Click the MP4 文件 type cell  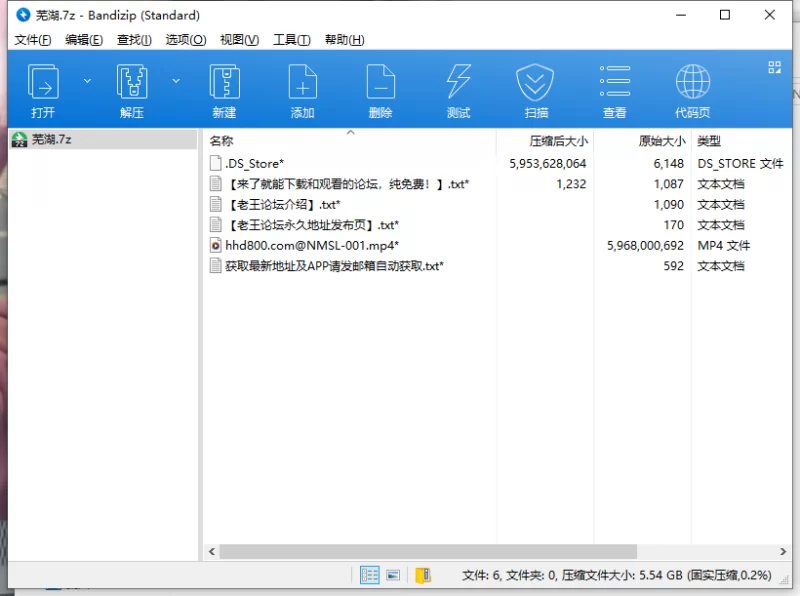pos(723,245)
